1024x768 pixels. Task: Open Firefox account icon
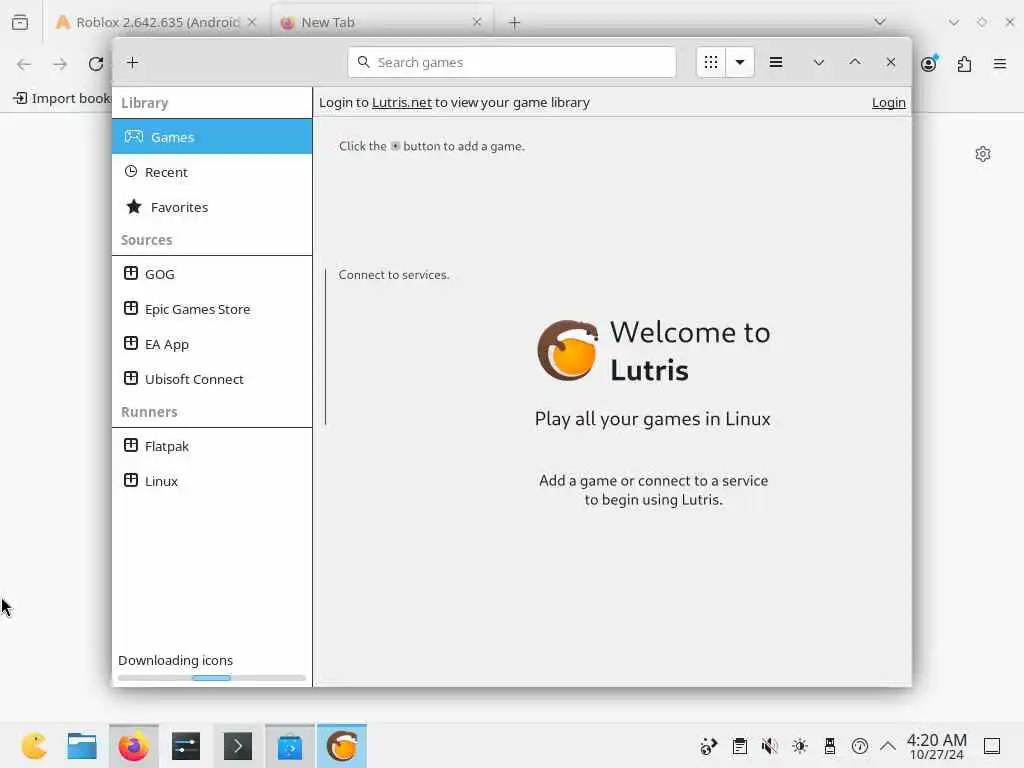929,63
